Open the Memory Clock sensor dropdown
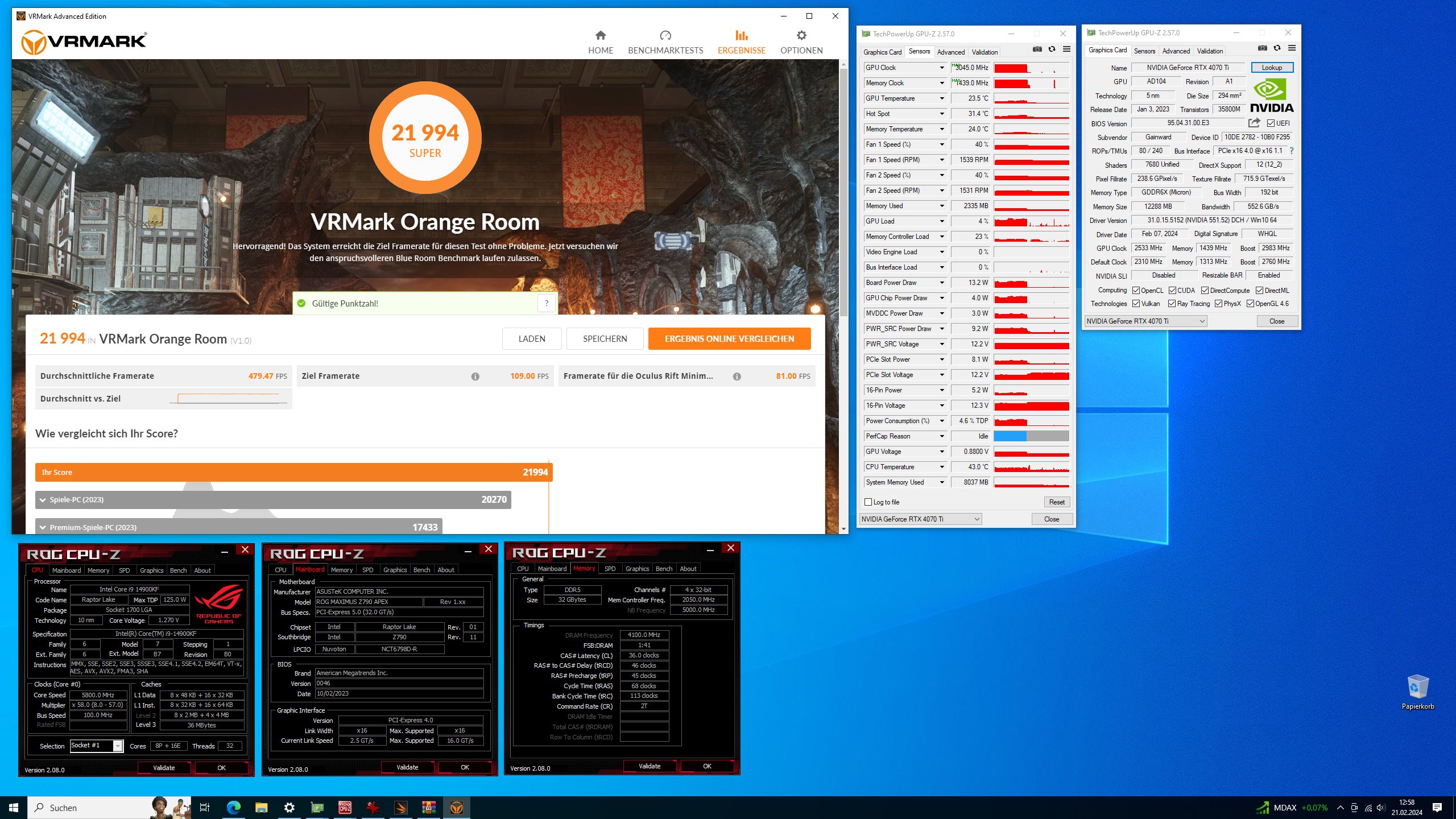Viewport: 1456px width, 819px height. point(942,83)
